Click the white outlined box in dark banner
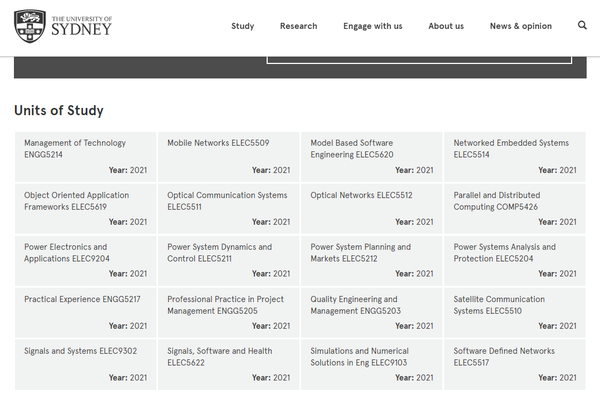This screenshot has width=600, height=410. pos(419,60)
